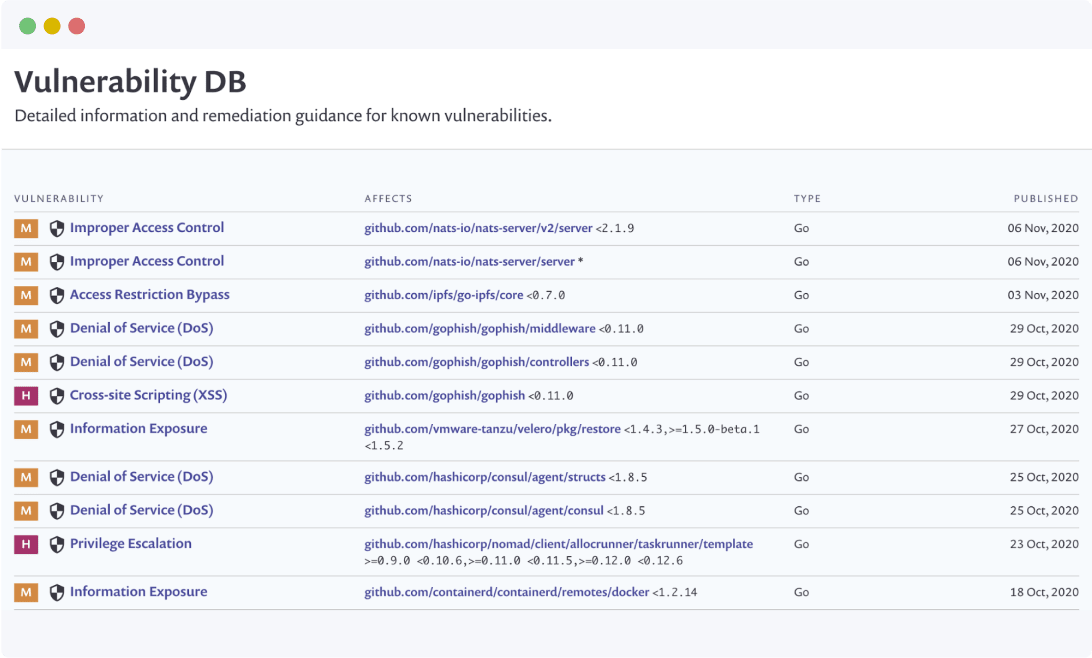The width and height of the screenshot is (1092, 658).
Task: Click the VULNERABILITY column header
Action: click(59, 198)
